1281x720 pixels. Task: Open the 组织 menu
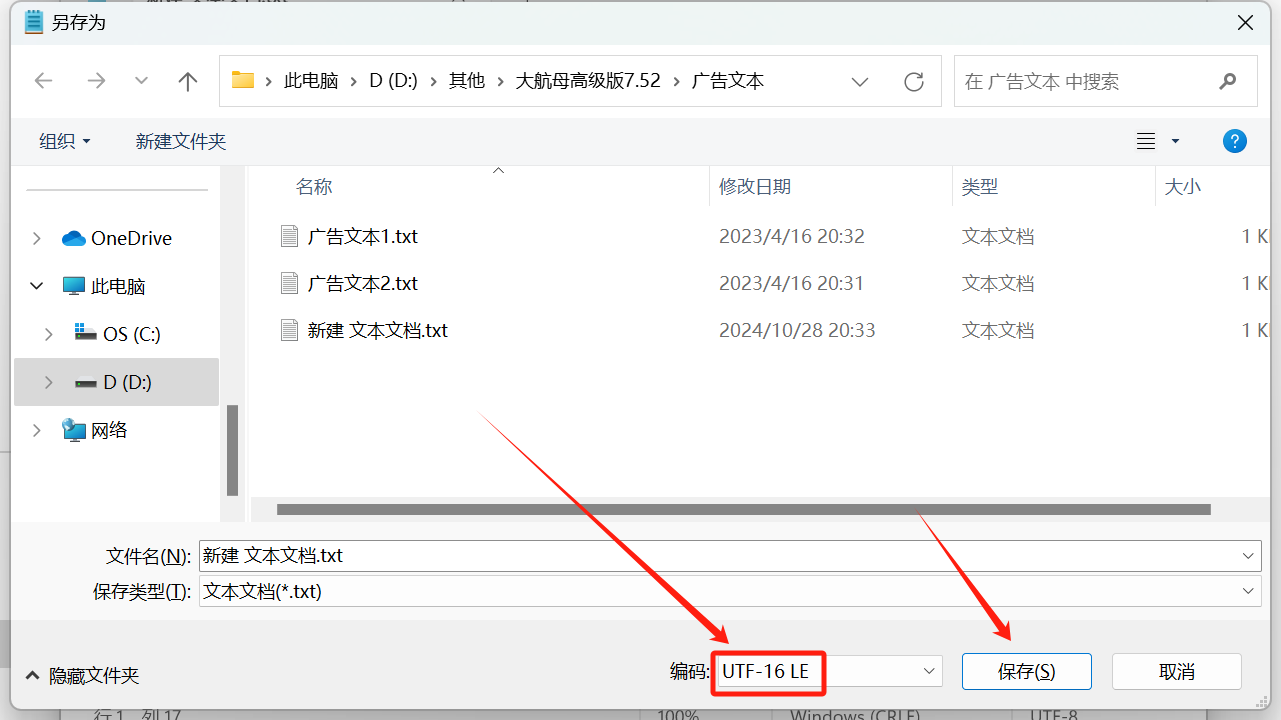(64, 141)
